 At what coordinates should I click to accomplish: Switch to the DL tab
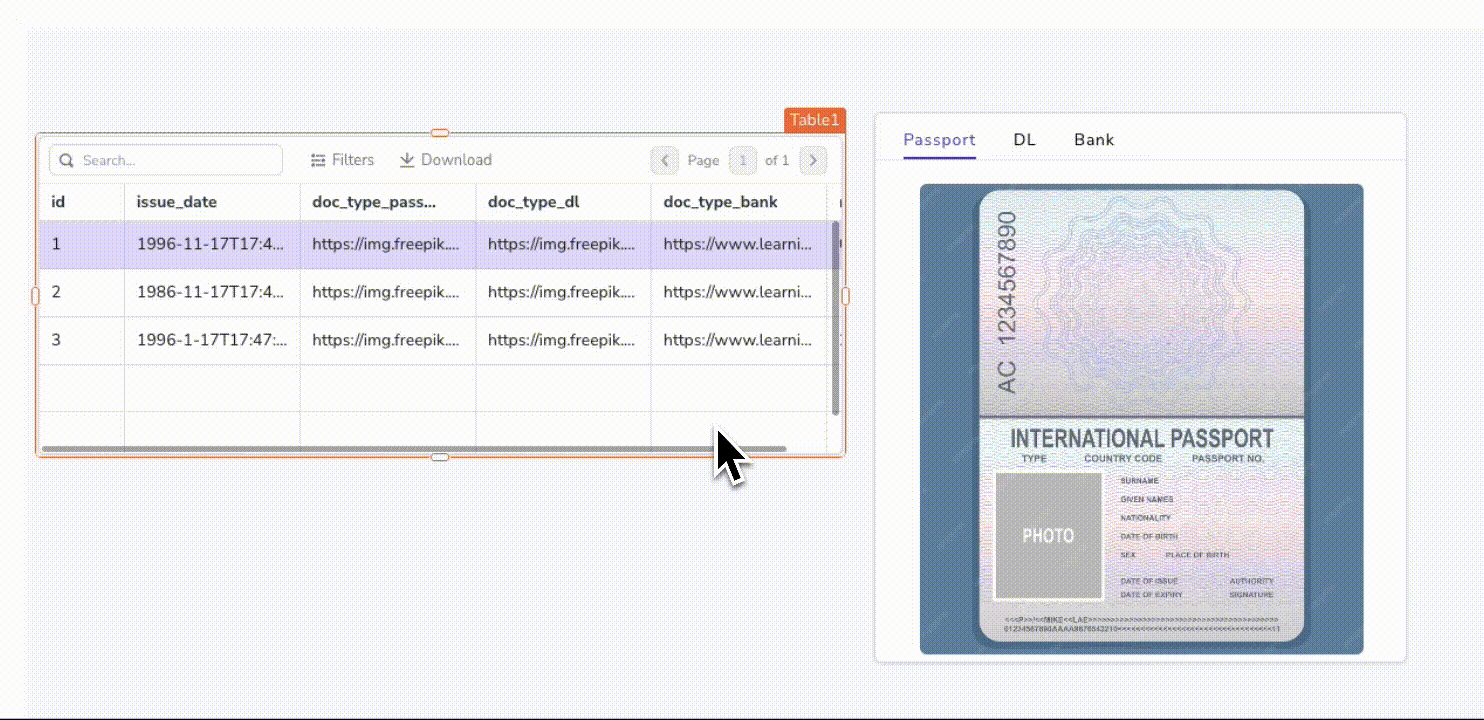click(x=1024, y=140)
